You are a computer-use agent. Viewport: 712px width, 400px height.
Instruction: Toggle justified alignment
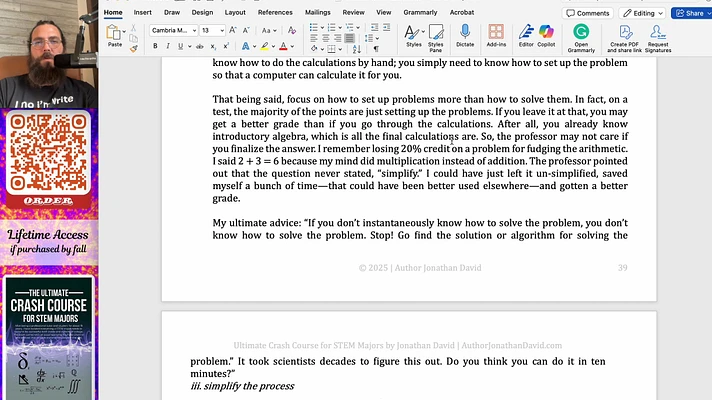pos(349,38)
